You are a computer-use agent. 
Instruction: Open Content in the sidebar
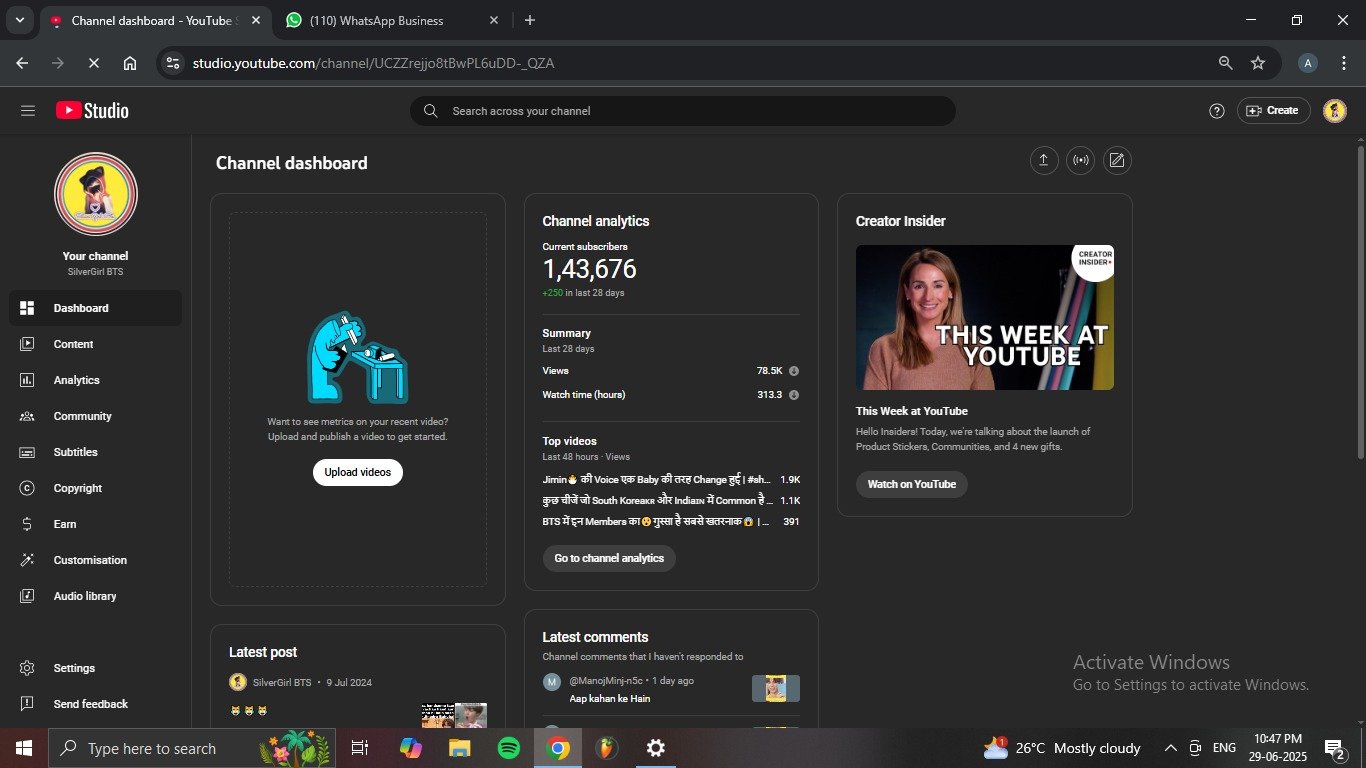tap(95, 344)
